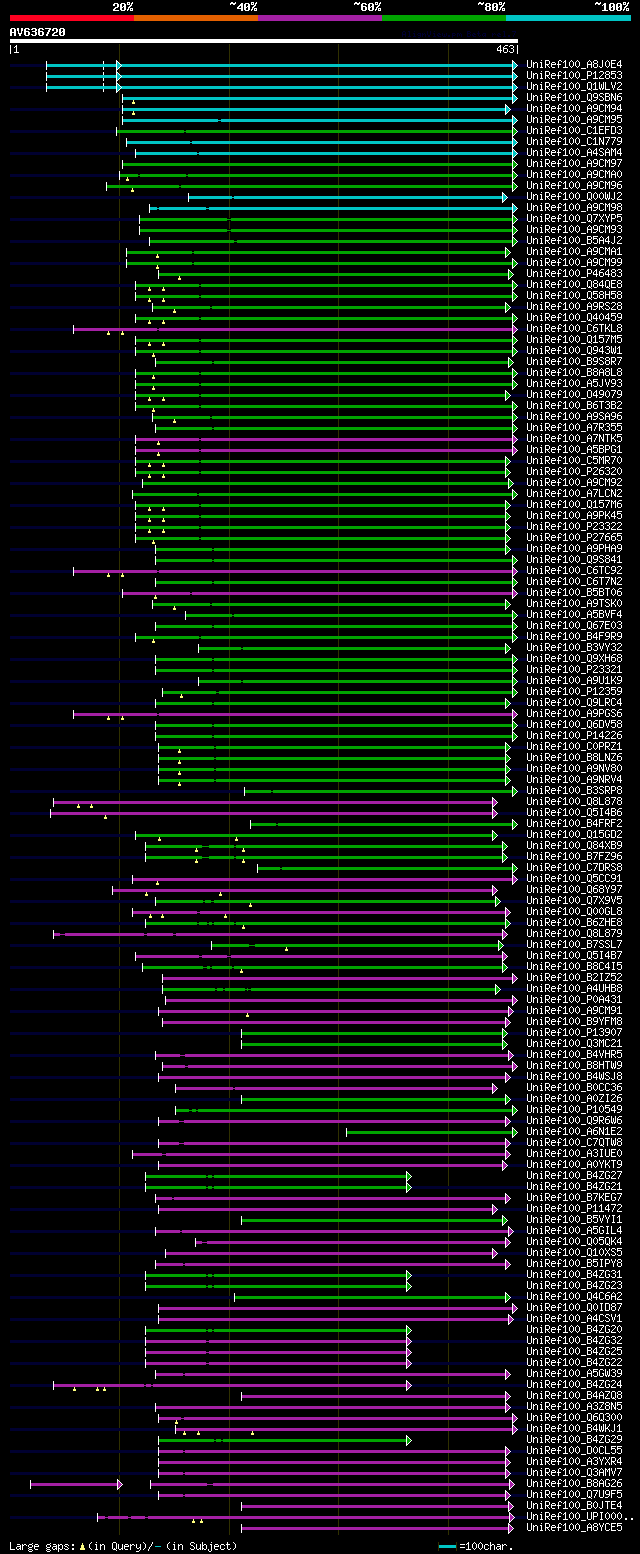Click the UniRef100_B7SSL7 label
Viewport: 640px width, 1554px height.
coord(574,944)
